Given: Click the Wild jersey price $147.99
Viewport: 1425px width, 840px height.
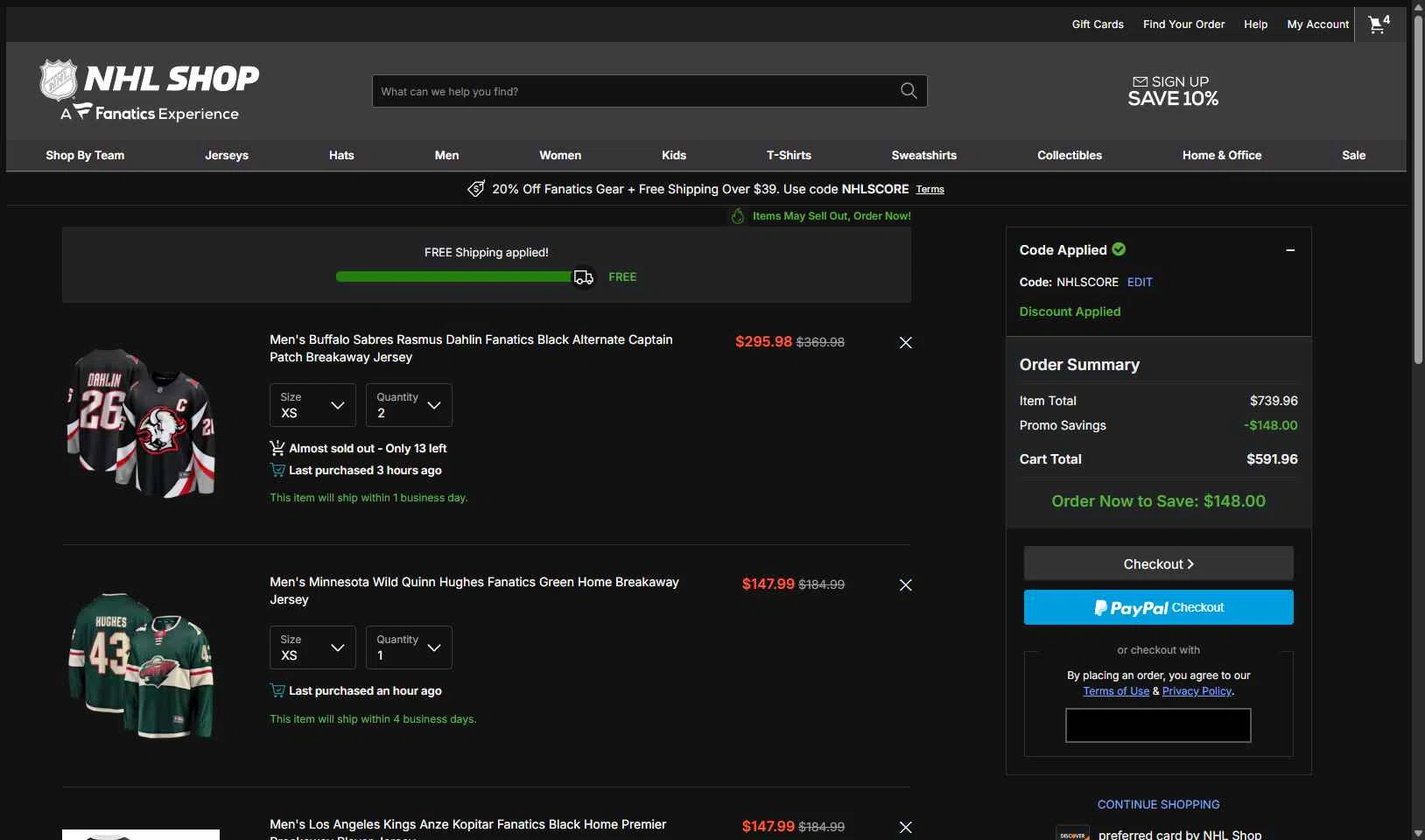Looking at the screenshot, I should (x=769, y=584).
